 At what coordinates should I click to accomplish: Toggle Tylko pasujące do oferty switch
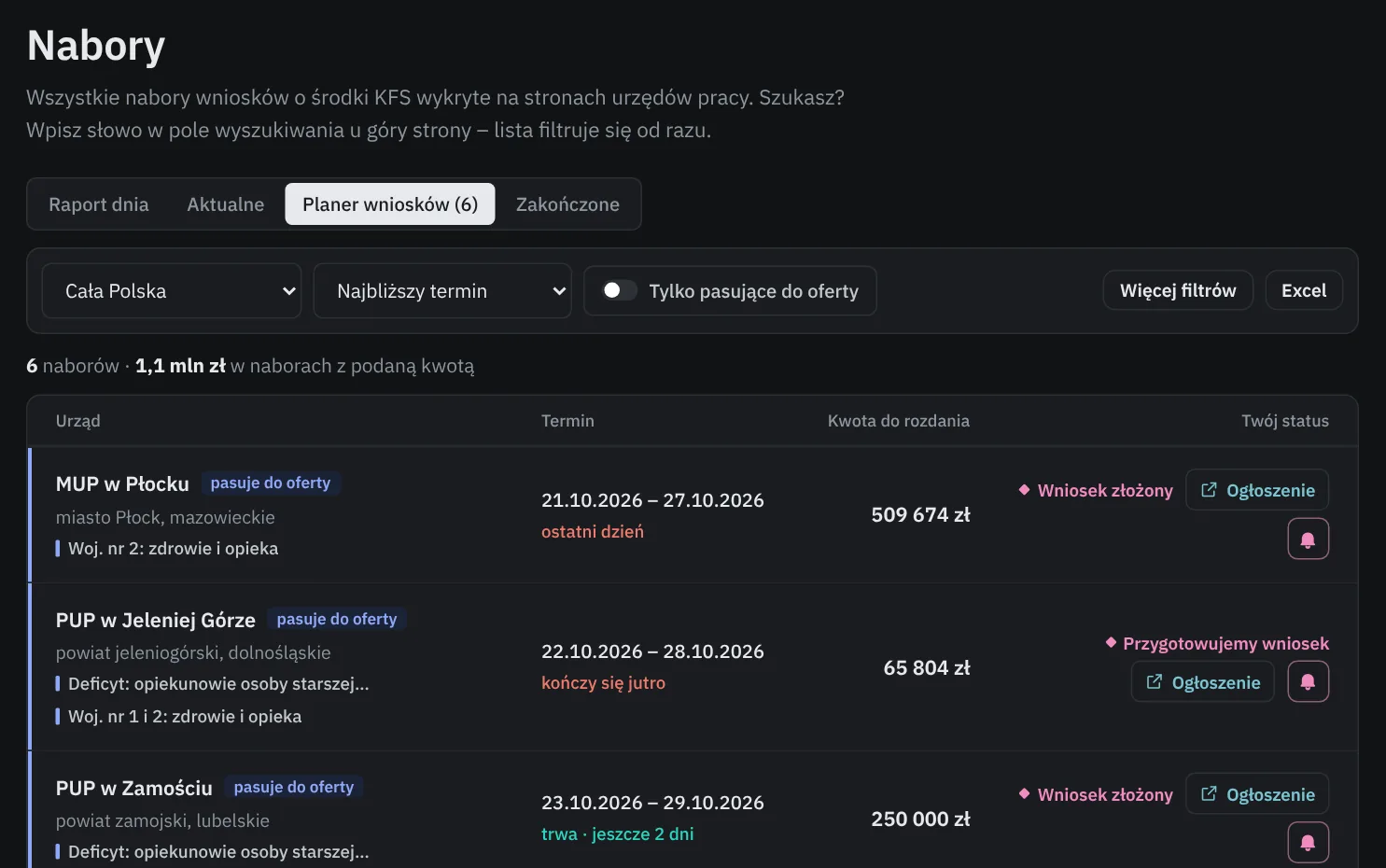619,290
